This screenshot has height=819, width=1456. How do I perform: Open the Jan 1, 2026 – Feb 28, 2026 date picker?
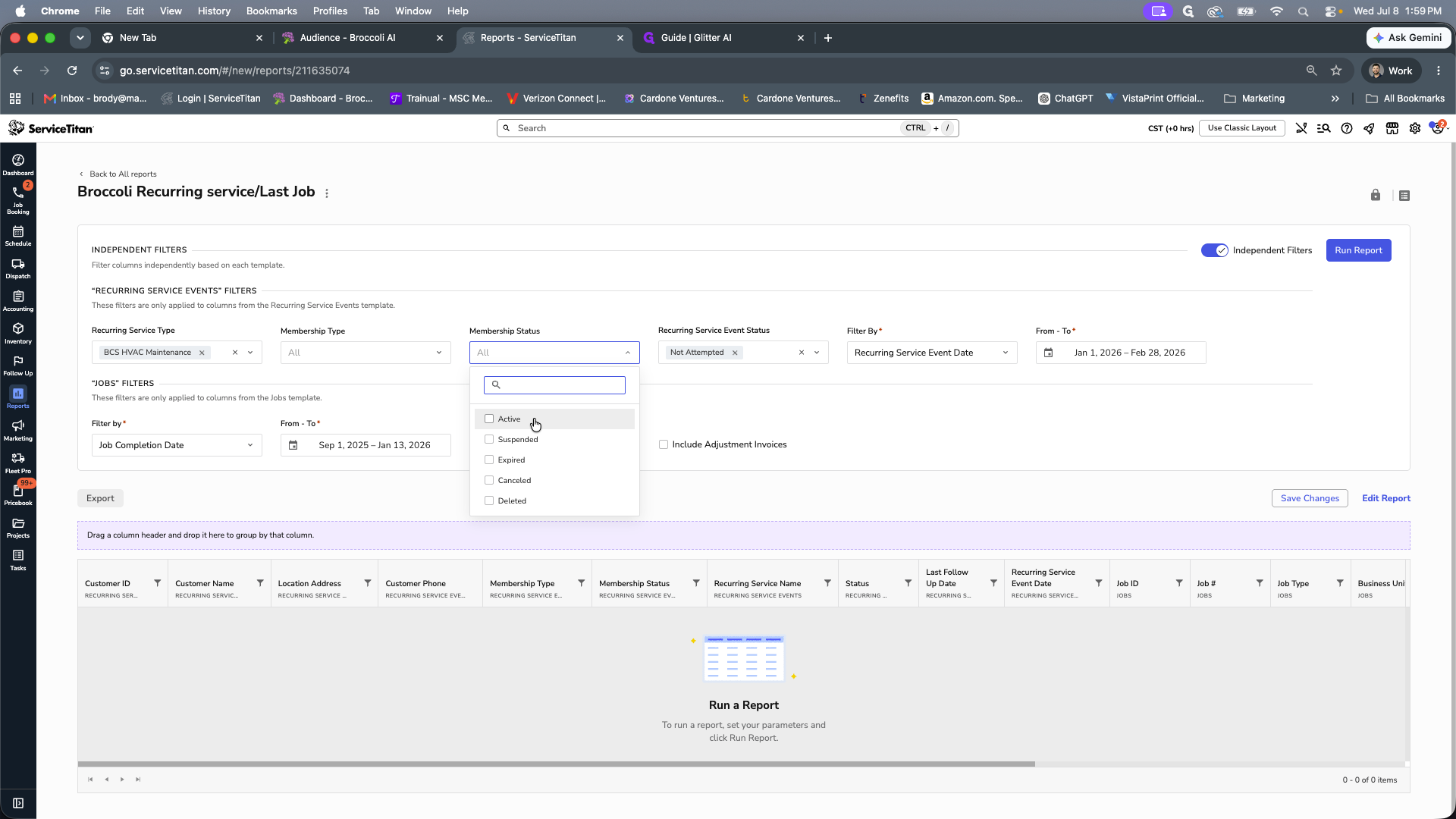click(x=1121, y=353)
